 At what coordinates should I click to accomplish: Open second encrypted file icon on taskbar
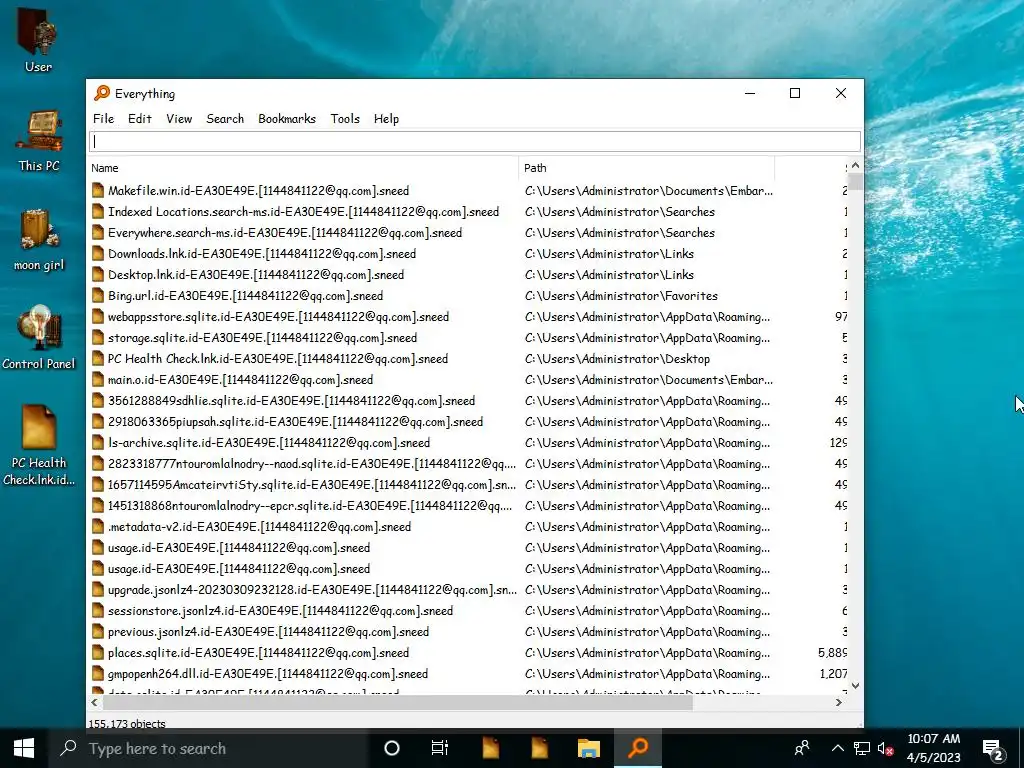coord(540,748)
